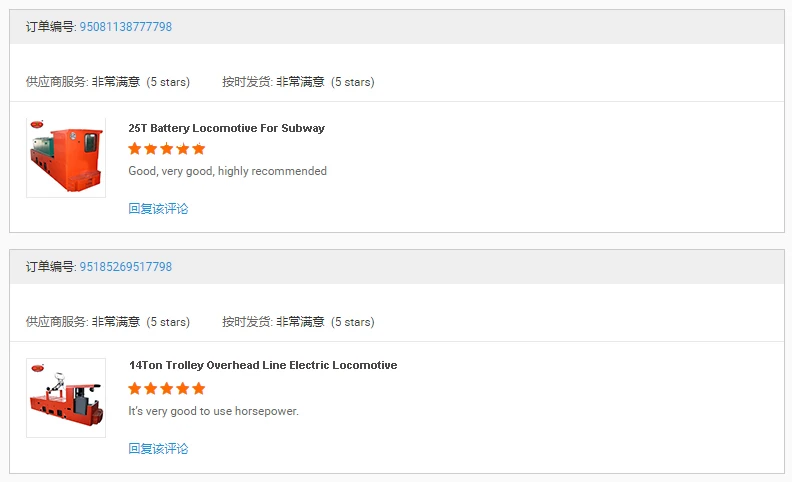The width and height of the screenshot is (792, 482).
Task: View the 25T Battery Locomotive product thumbnail
Action: 66,158
